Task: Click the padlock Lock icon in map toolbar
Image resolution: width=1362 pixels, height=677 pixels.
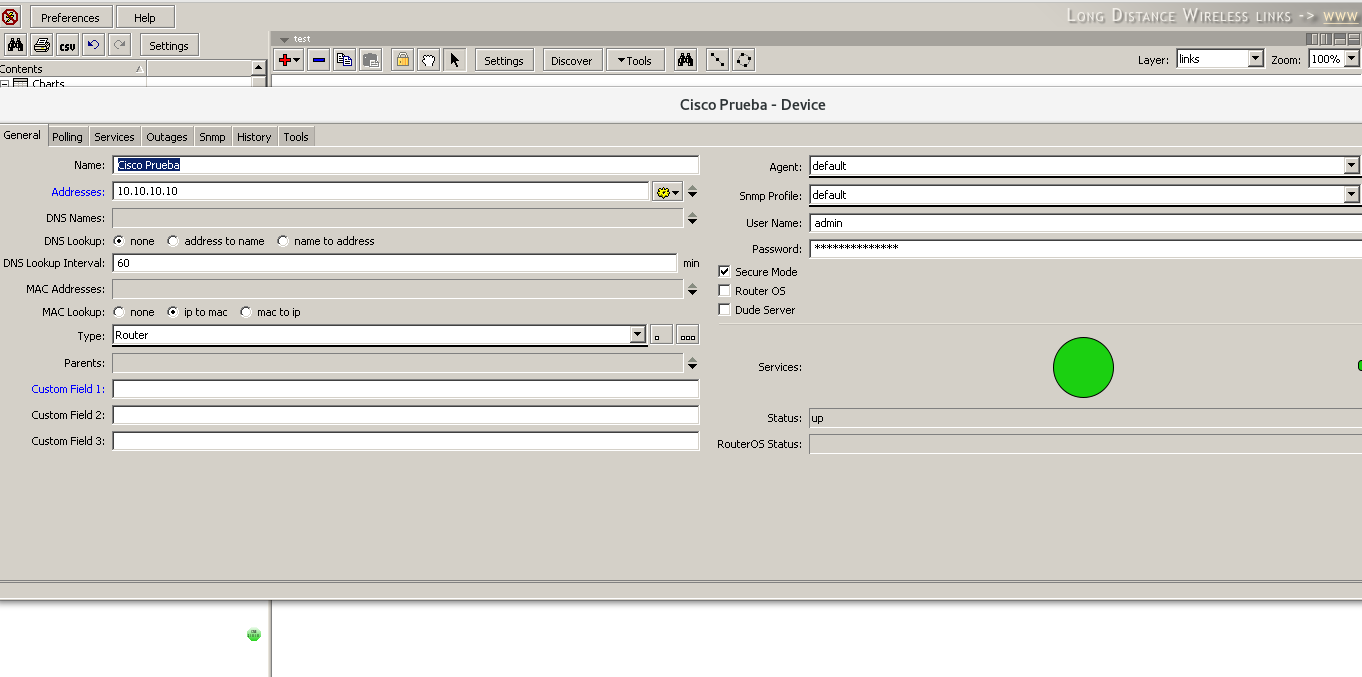Action: tap(402, 60)
